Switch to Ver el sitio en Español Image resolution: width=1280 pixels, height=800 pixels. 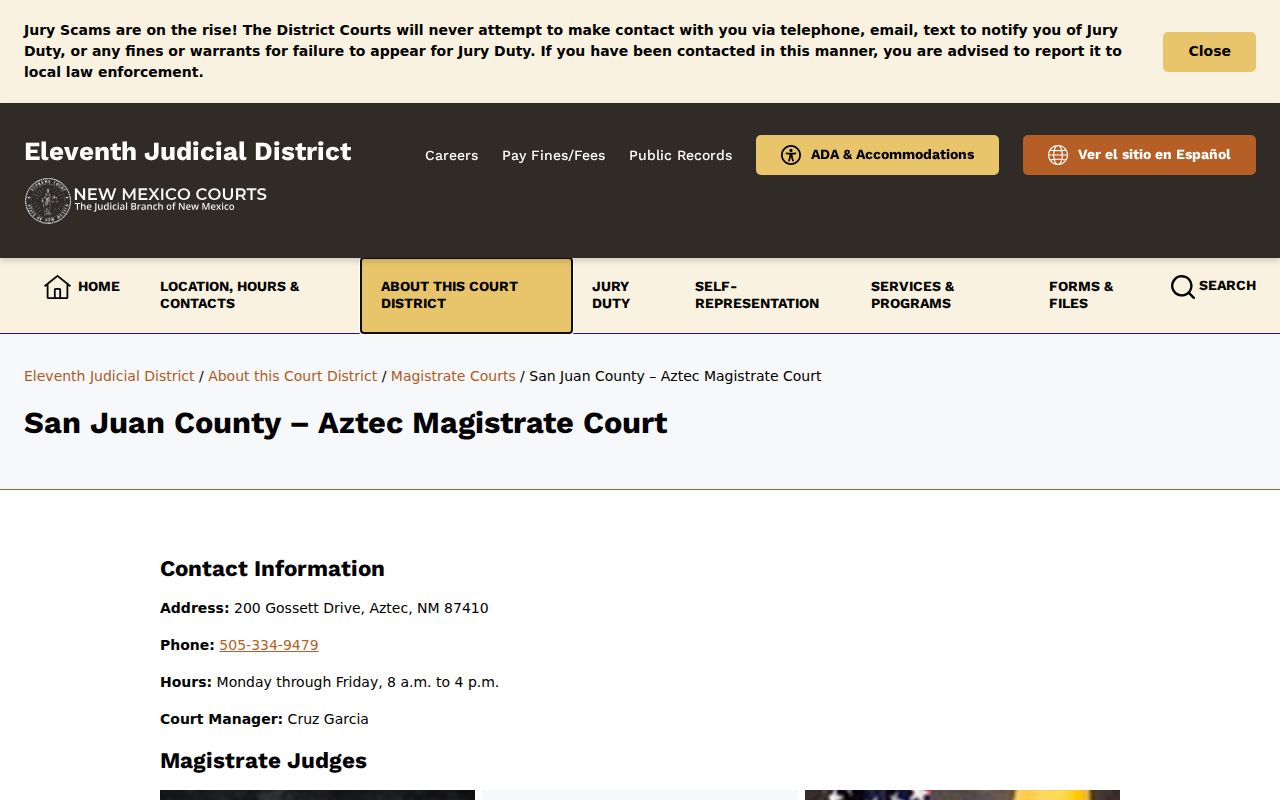1139,155
